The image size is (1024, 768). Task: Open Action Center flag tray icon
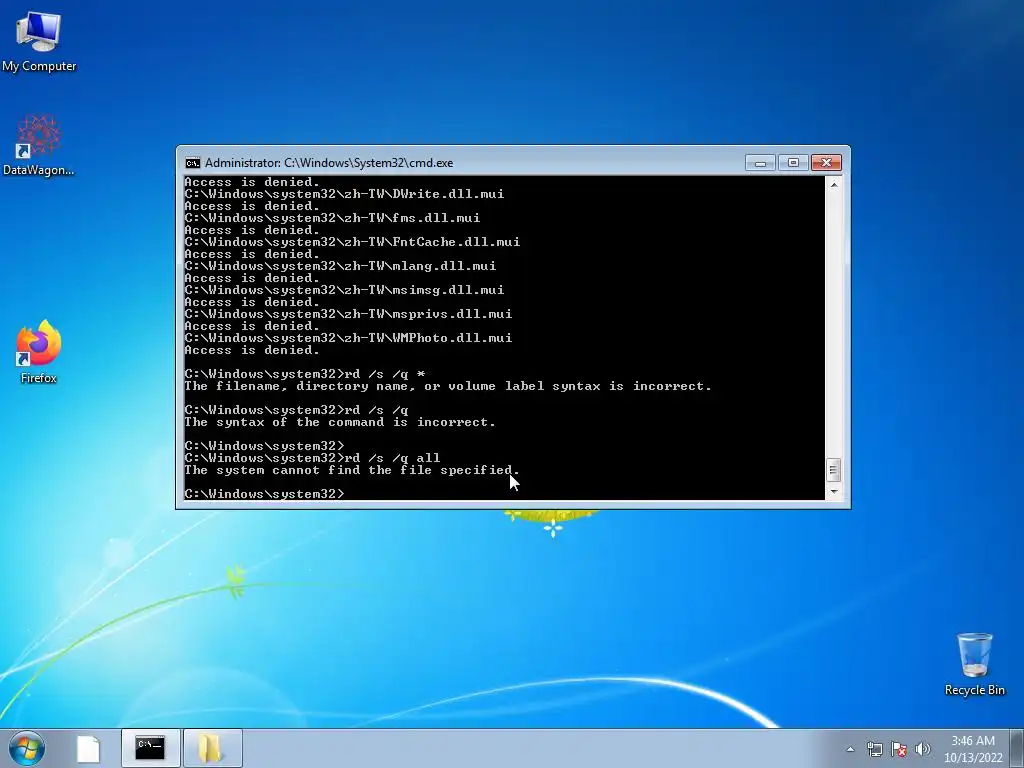(899, 749)
